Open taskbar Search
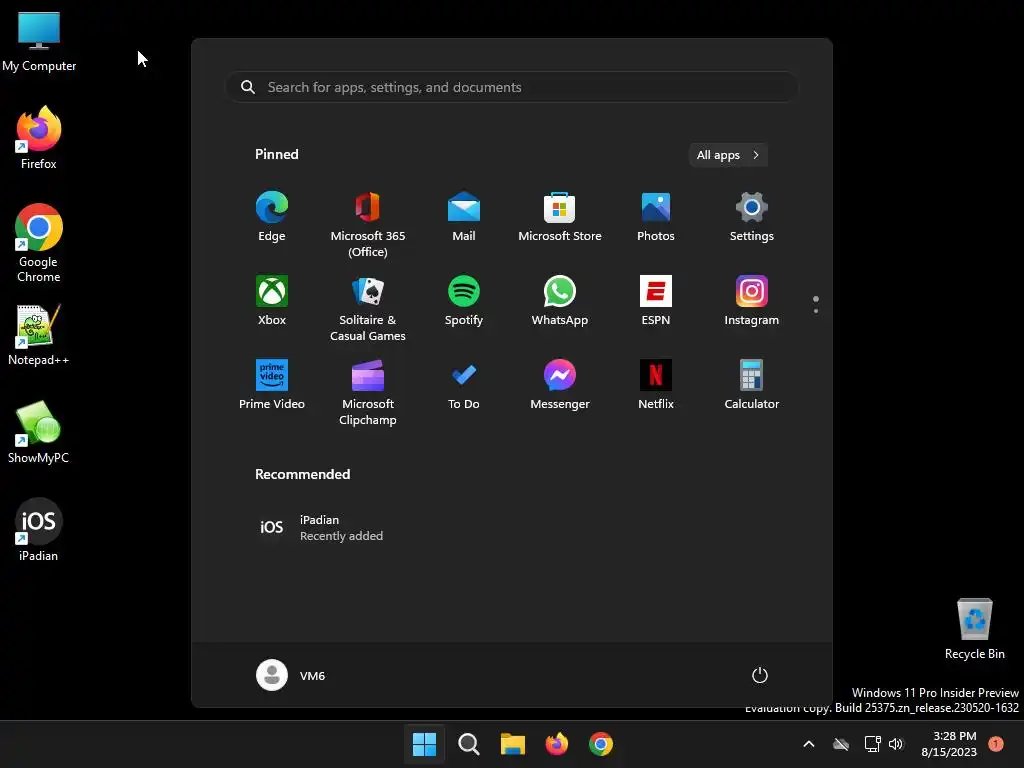Viewport: 1024px width, 768px height. [x=468, y=744]
